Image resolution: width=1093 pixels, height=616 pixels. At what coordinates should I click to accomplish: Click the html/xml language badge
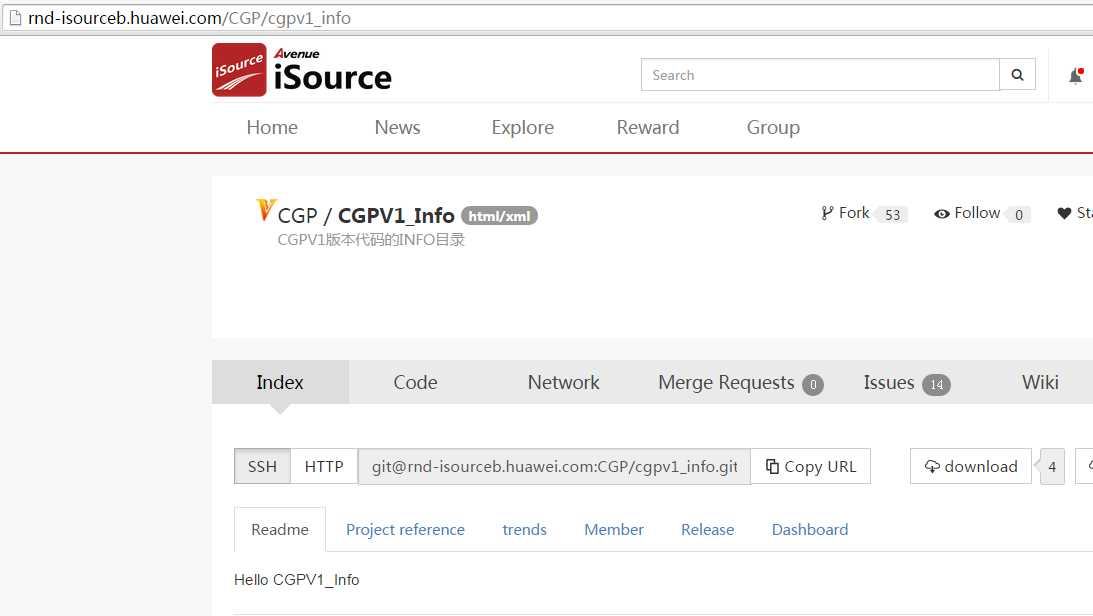coord(499,216)
